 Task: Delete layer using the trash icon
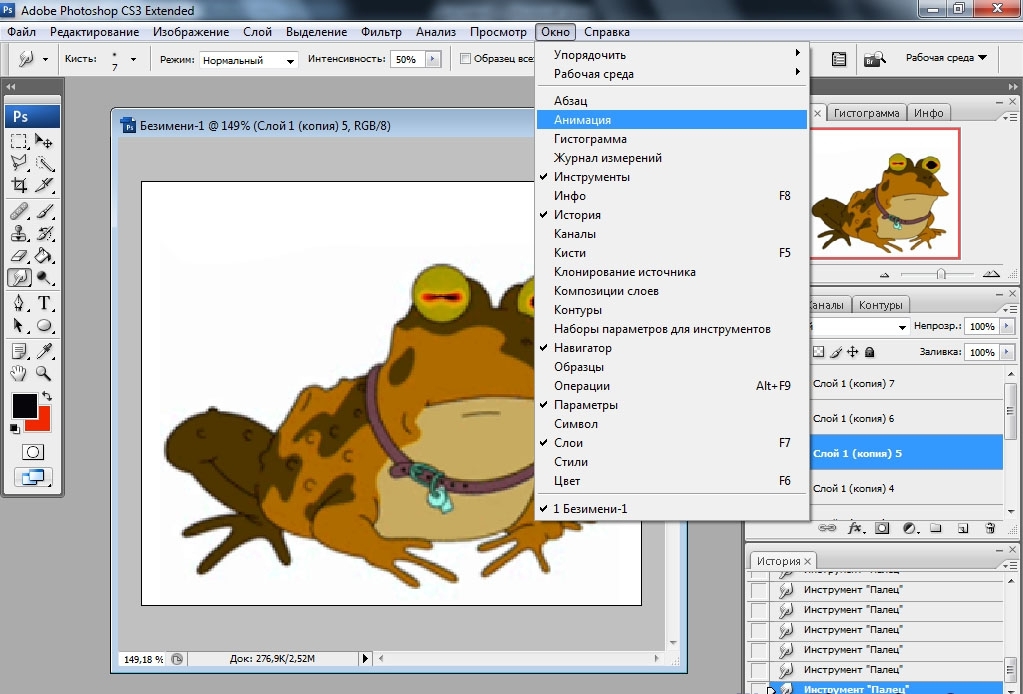[x=990, y=528]
